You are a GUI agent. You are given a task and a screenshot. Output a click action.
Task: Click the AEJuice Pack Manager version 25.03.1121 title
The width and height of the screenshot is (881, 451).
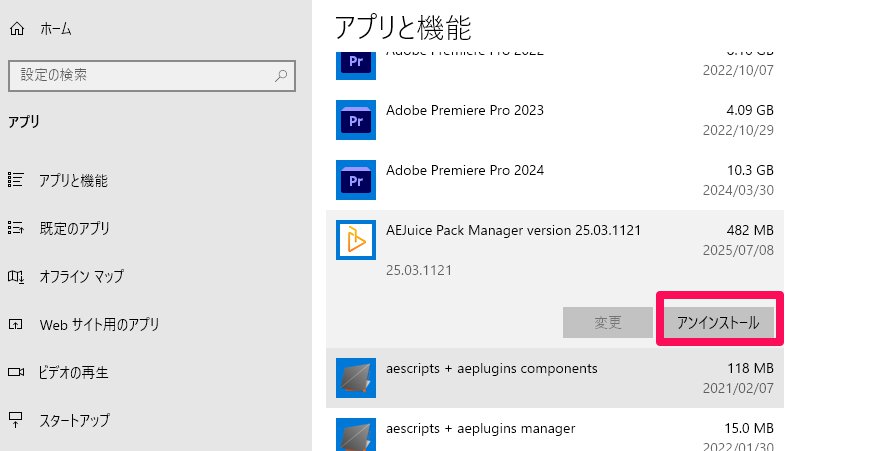point(513,230)
